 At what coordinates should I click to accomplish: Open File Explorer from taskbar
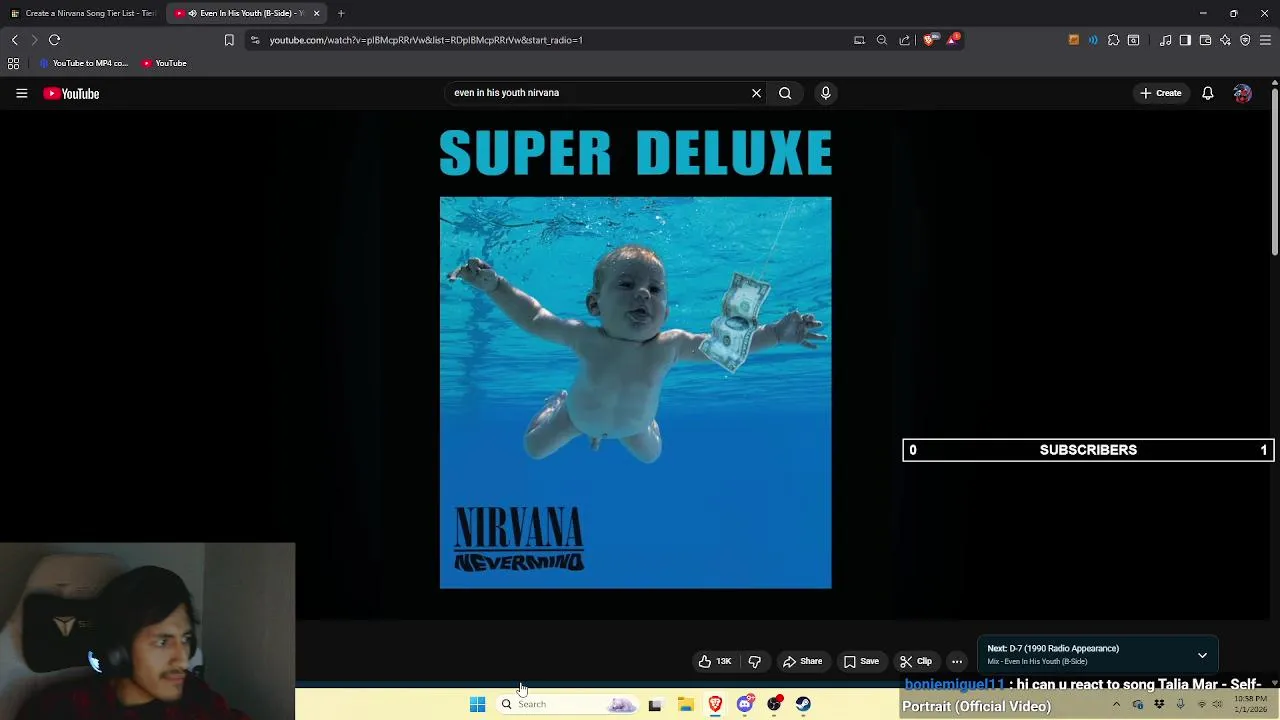click(x=685, y=704)
